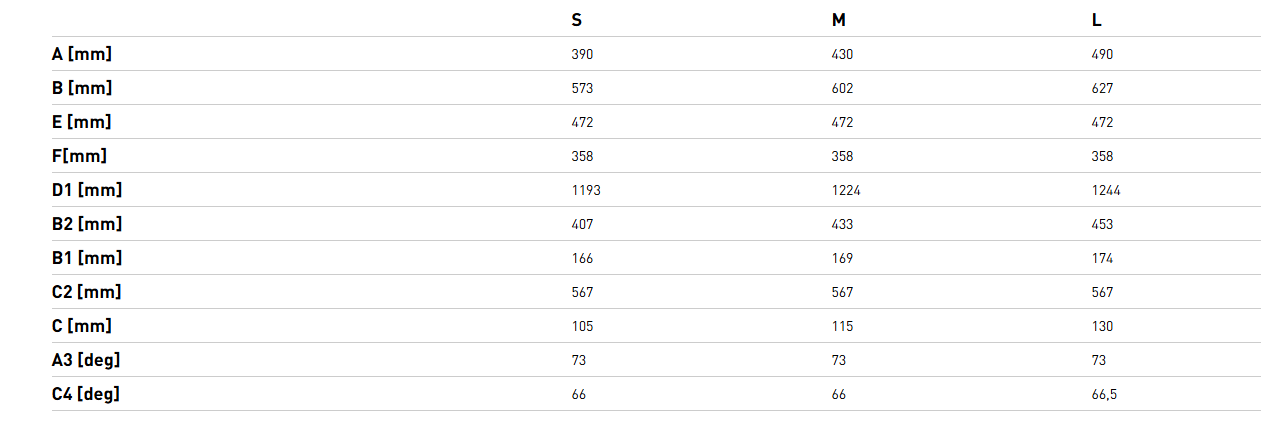Select the B1 [mm] row label

(x=87, y=258)
